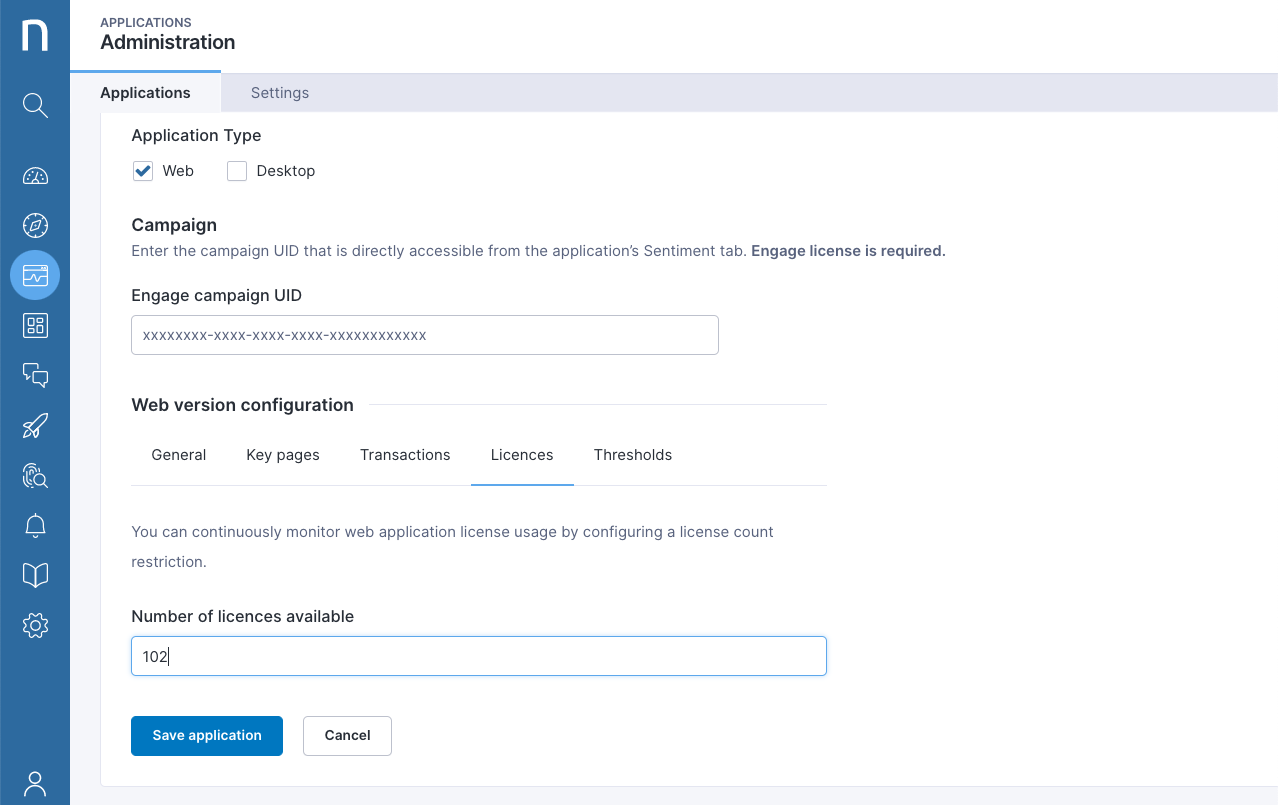Select the compass explore icon in the sidebar
Viewport: 1278px width, 805px height.
click(x=35, y=225)
